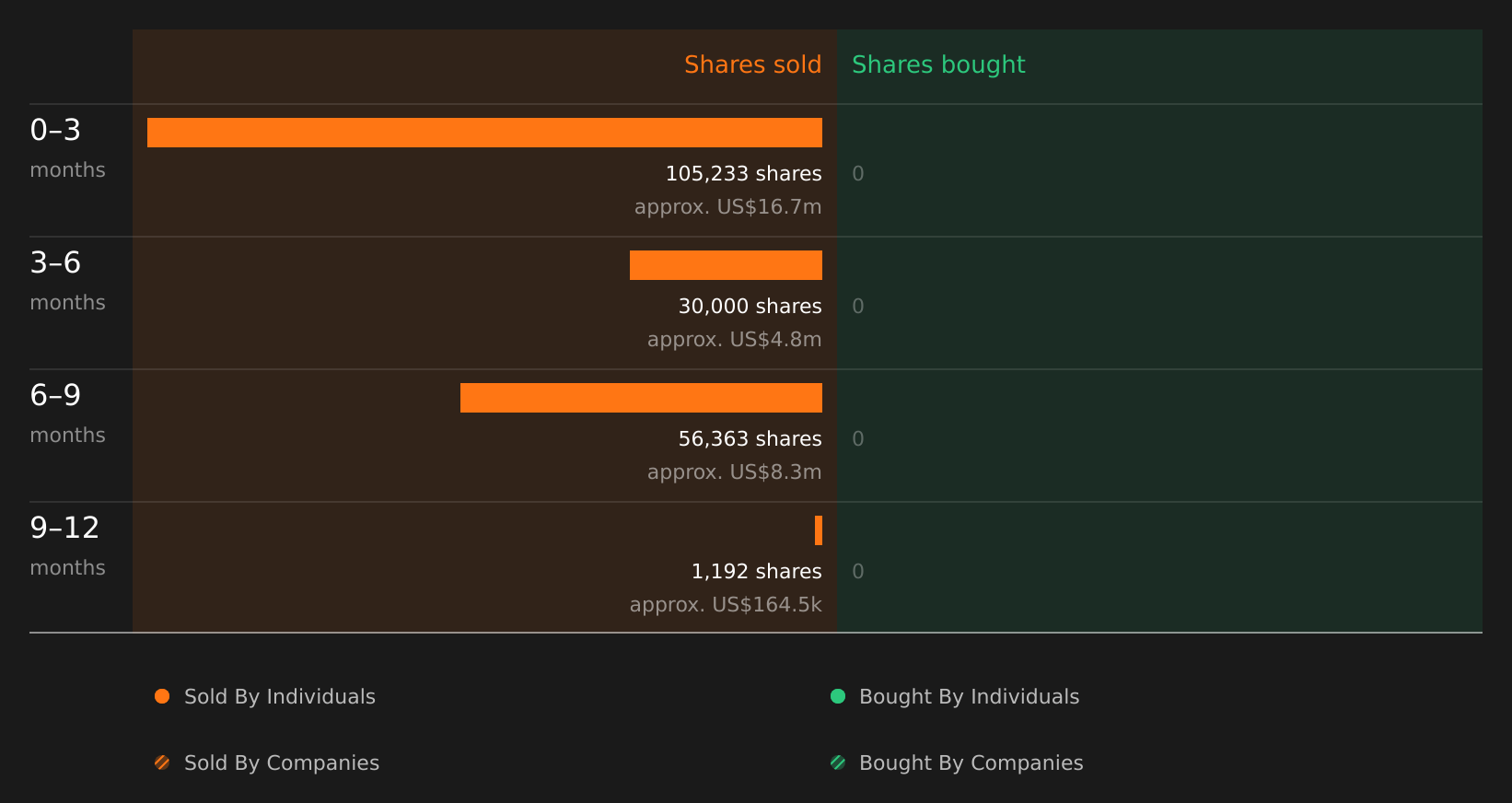Click the '105,233 shares' value
1512x803 pixels.
click(743, 174)
